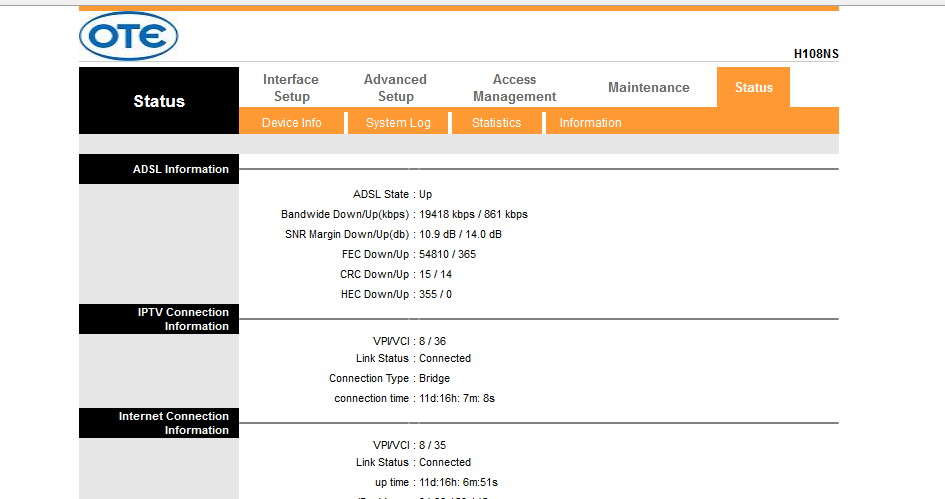The width and height of the screenshot is (945, 499).
Task: Select Internet VPI/VCI value 8 / 35
Action: 432,445
